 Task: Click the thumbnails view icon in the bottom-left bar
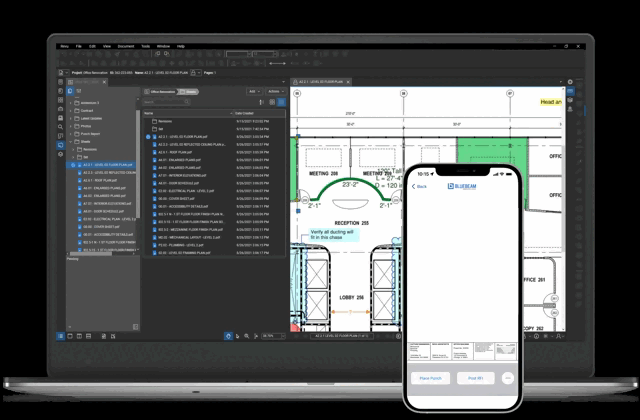(x=70, y=336)
